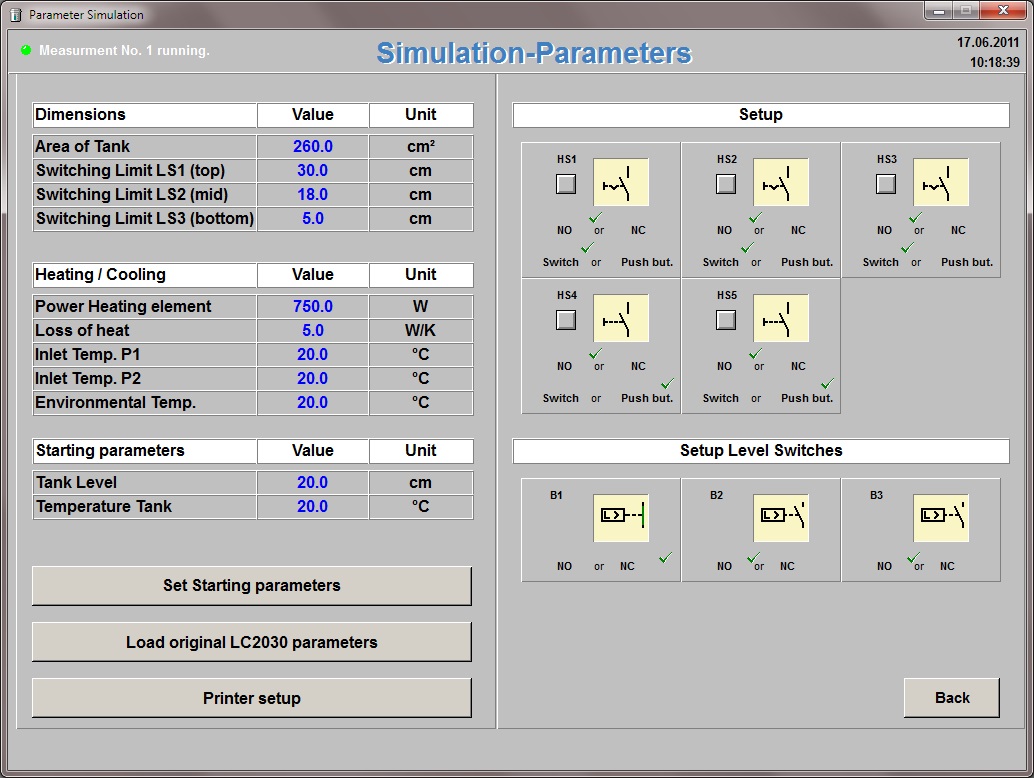
Task: Click the B1 level switch symbol icon
Action: (x=621, y=518)
